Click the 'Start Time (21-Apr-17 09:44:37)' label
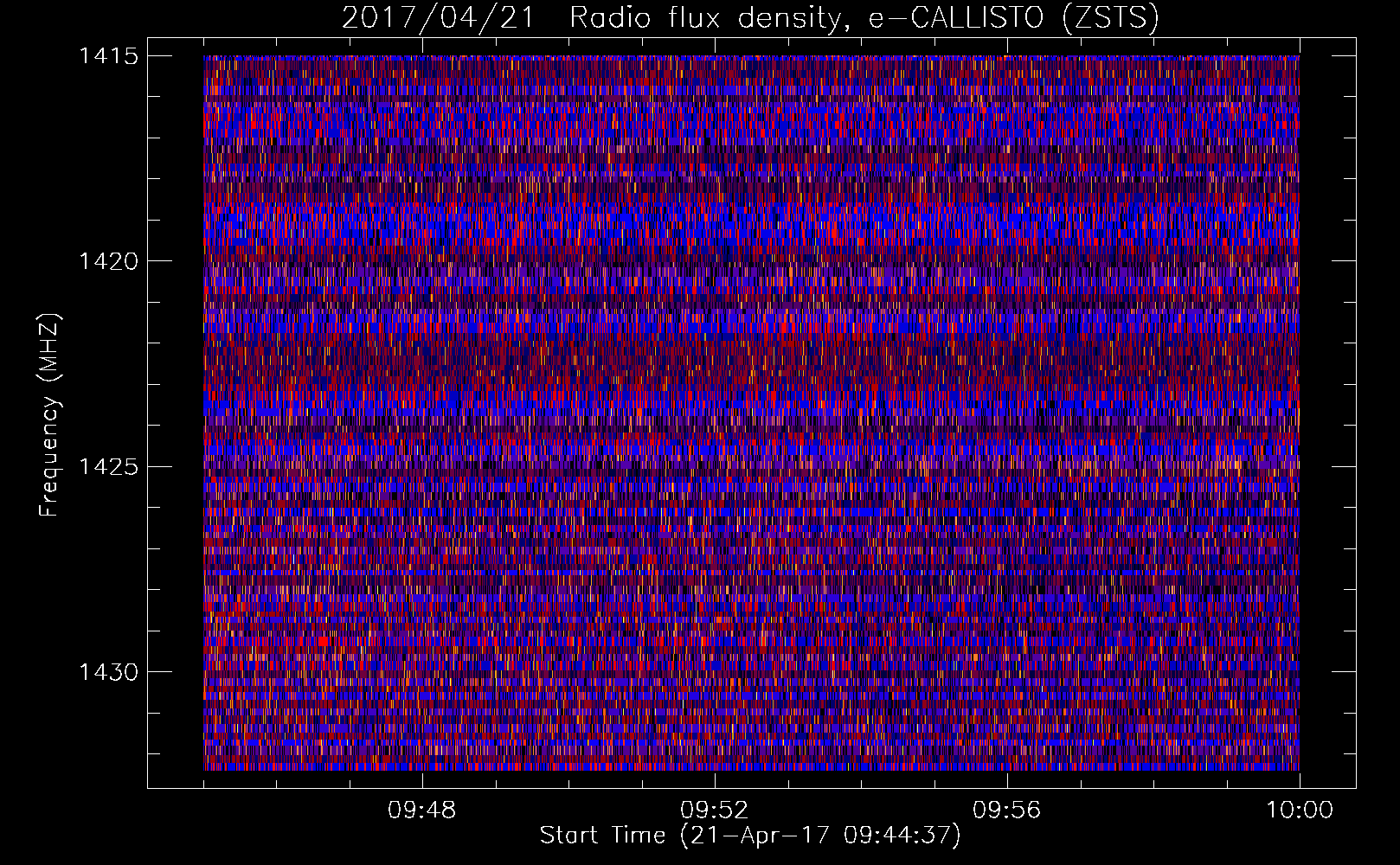Viewport: 1400px width, 865px height. point(750,836)
